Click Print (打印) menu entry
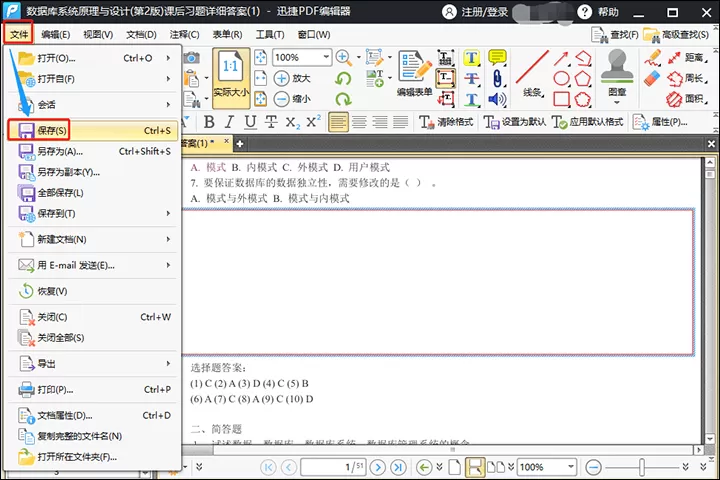Image resolution: width=720 pixels, height=480 pixels. 92,390
